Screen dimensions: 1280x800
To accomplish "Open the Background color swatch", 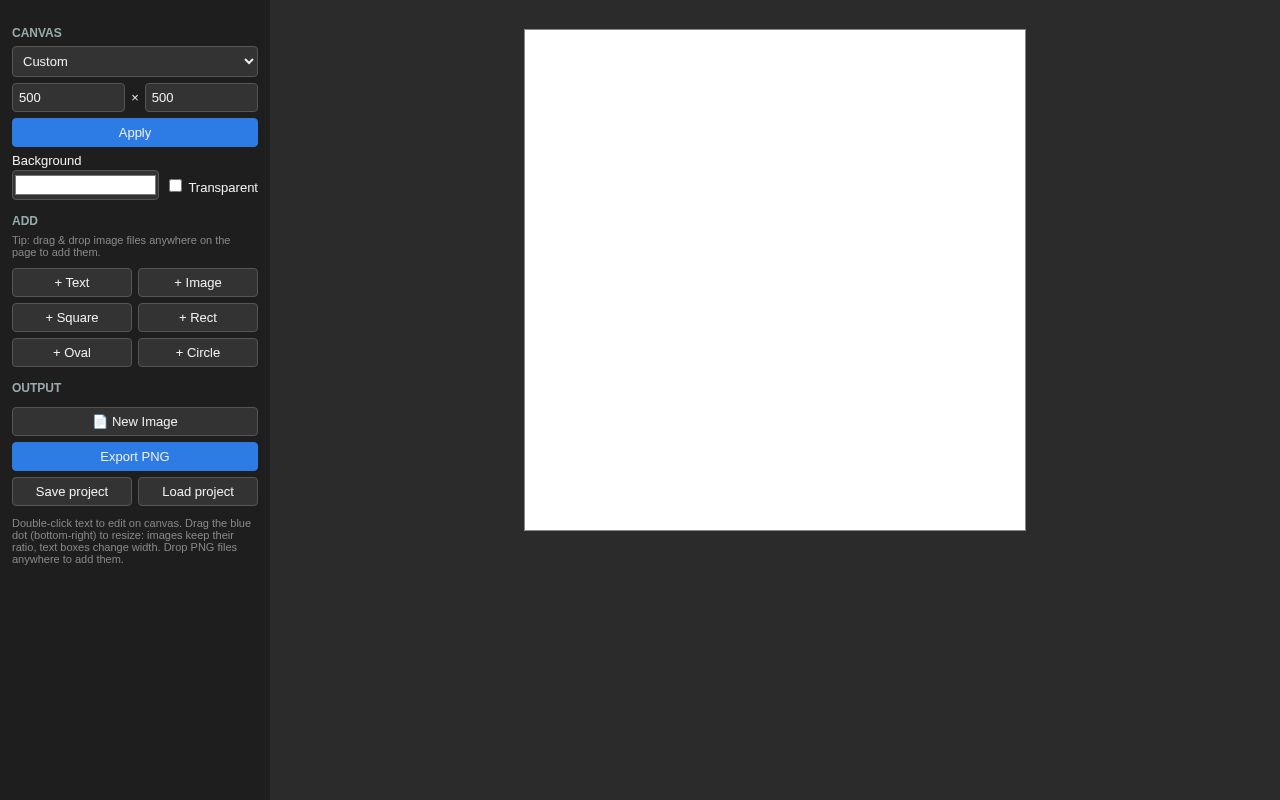I will click(85, 185).
